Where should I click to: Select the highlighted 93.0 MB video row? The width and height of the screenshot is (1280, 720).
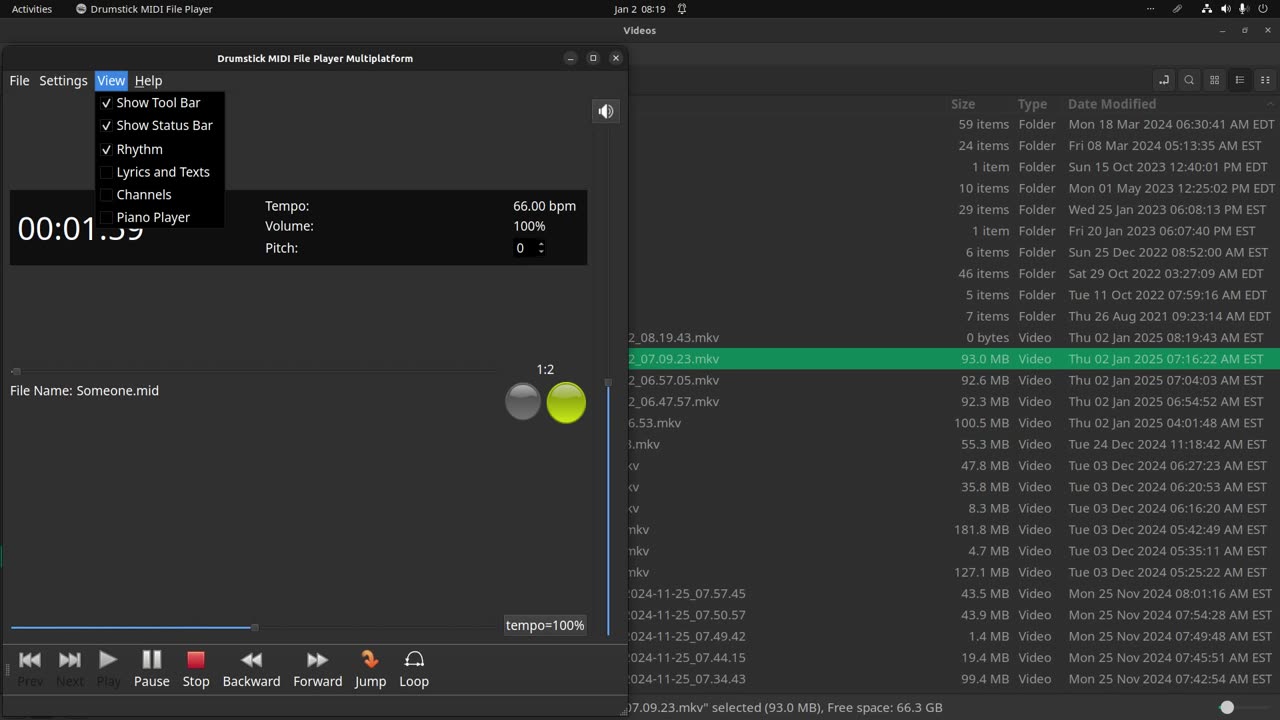pos(954,358)
